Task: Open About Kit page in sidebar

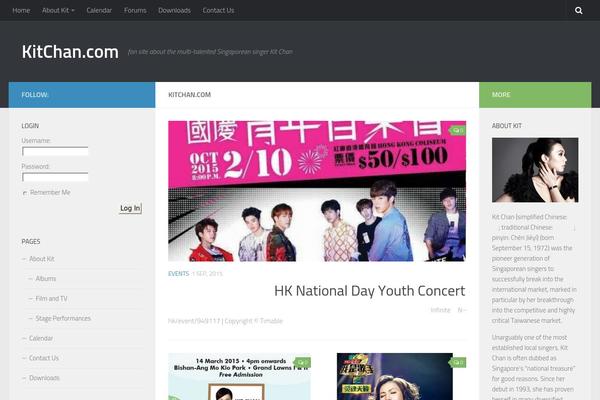Action: click(x=42, y=259)
